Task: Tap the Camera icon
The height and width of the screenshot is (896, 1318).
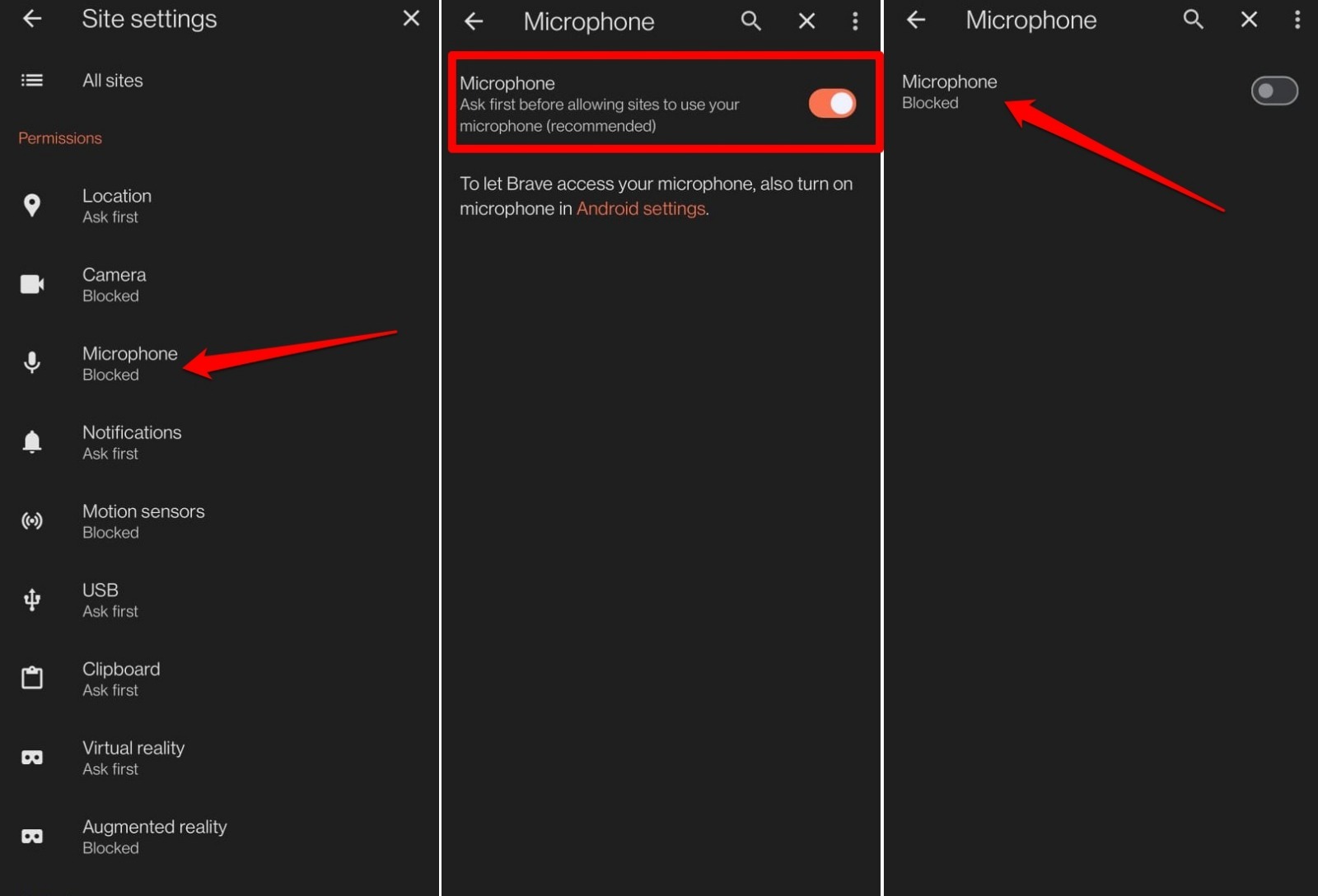Action: pyautogui.click(x=32, y=284)
